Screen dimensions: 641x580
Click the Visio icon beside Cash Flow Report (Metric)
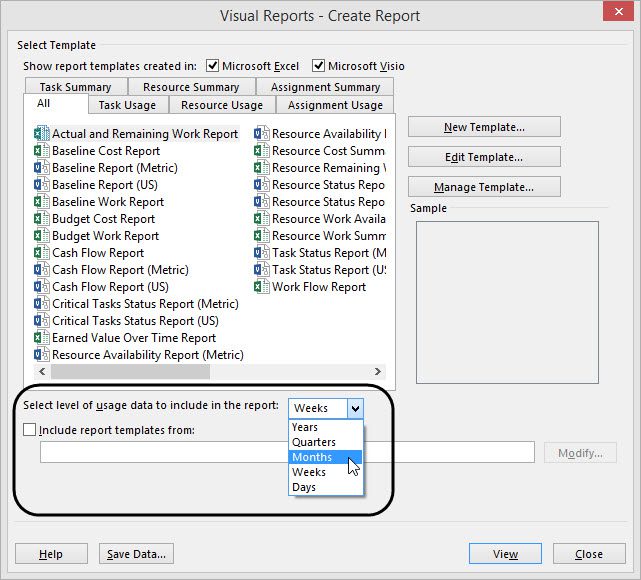(x=42, y=270)
